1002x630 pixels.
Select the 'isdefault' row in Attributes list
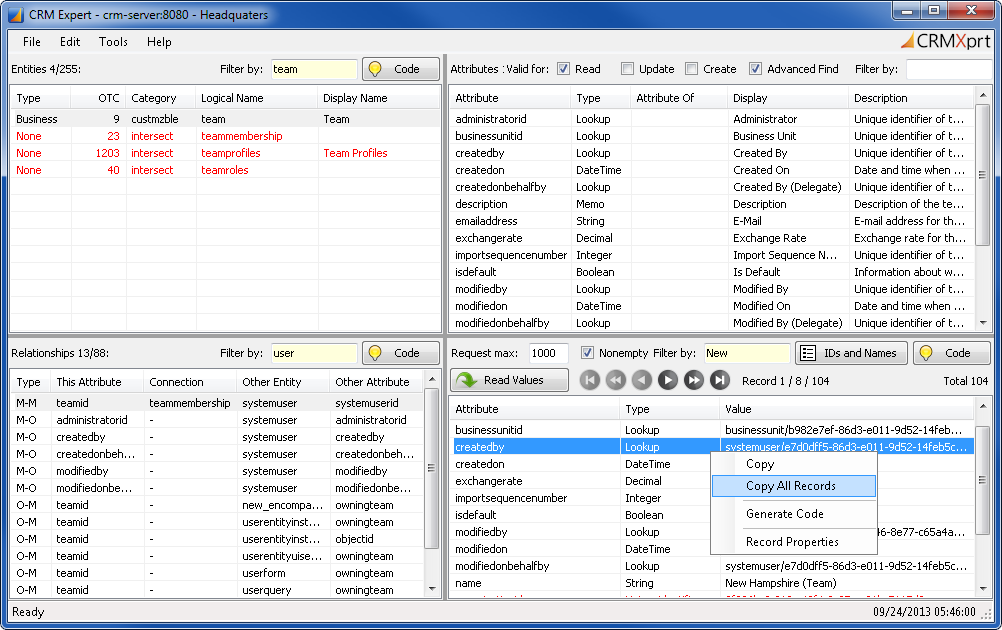(712, 272)
